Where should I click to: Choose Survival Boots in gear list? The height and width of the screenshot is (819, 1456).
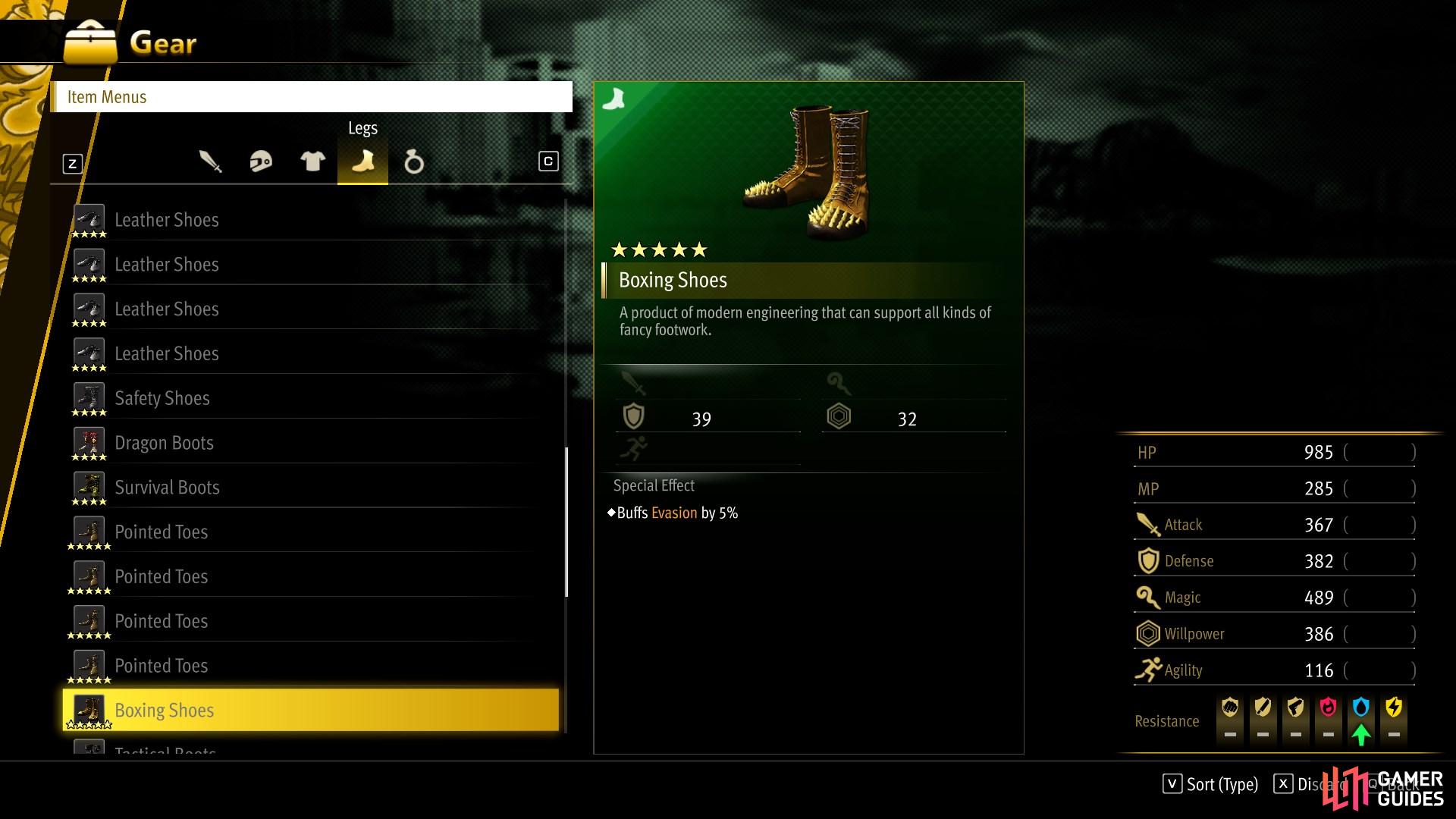(x=311, y=487)
